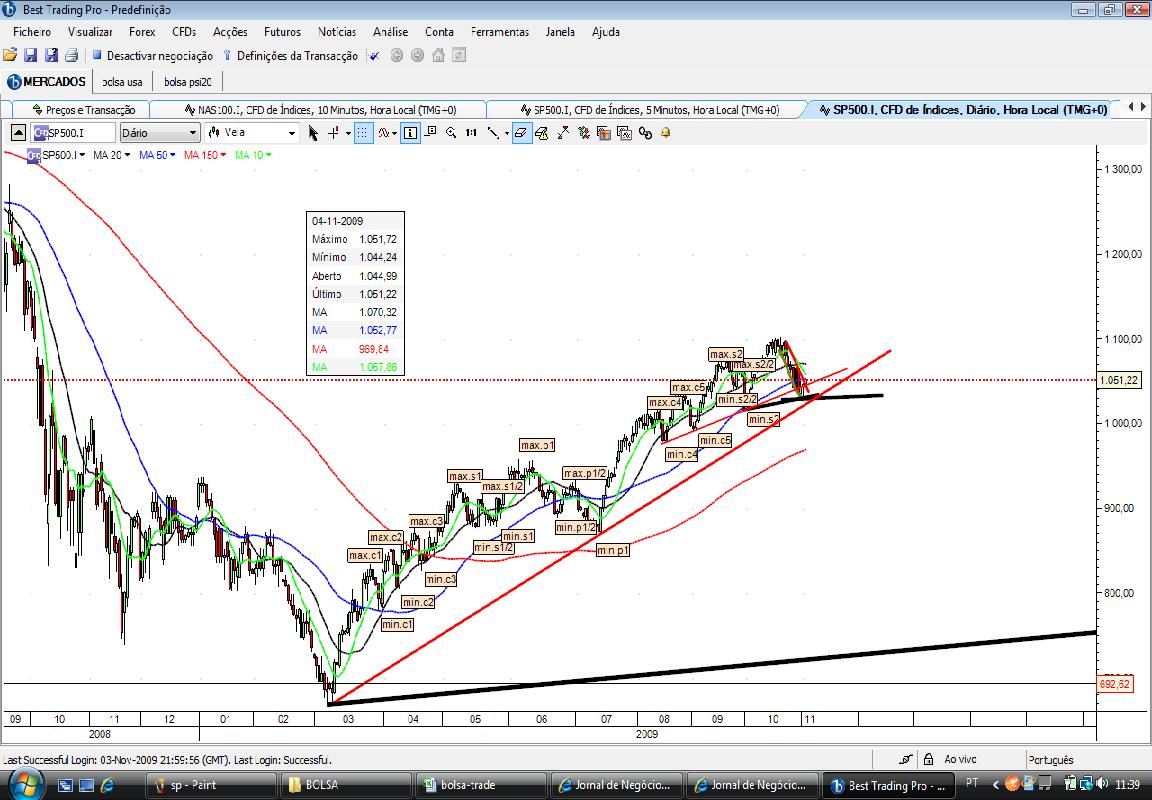Open the Diário timeframe dropdown

pos(159,133)
